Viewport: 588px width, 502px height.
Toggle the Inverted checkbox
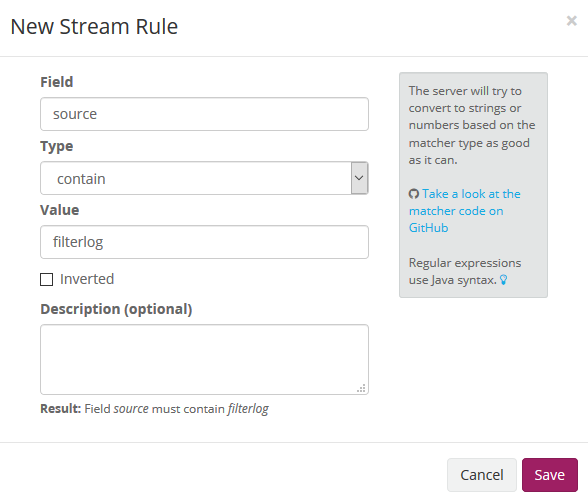46,279
